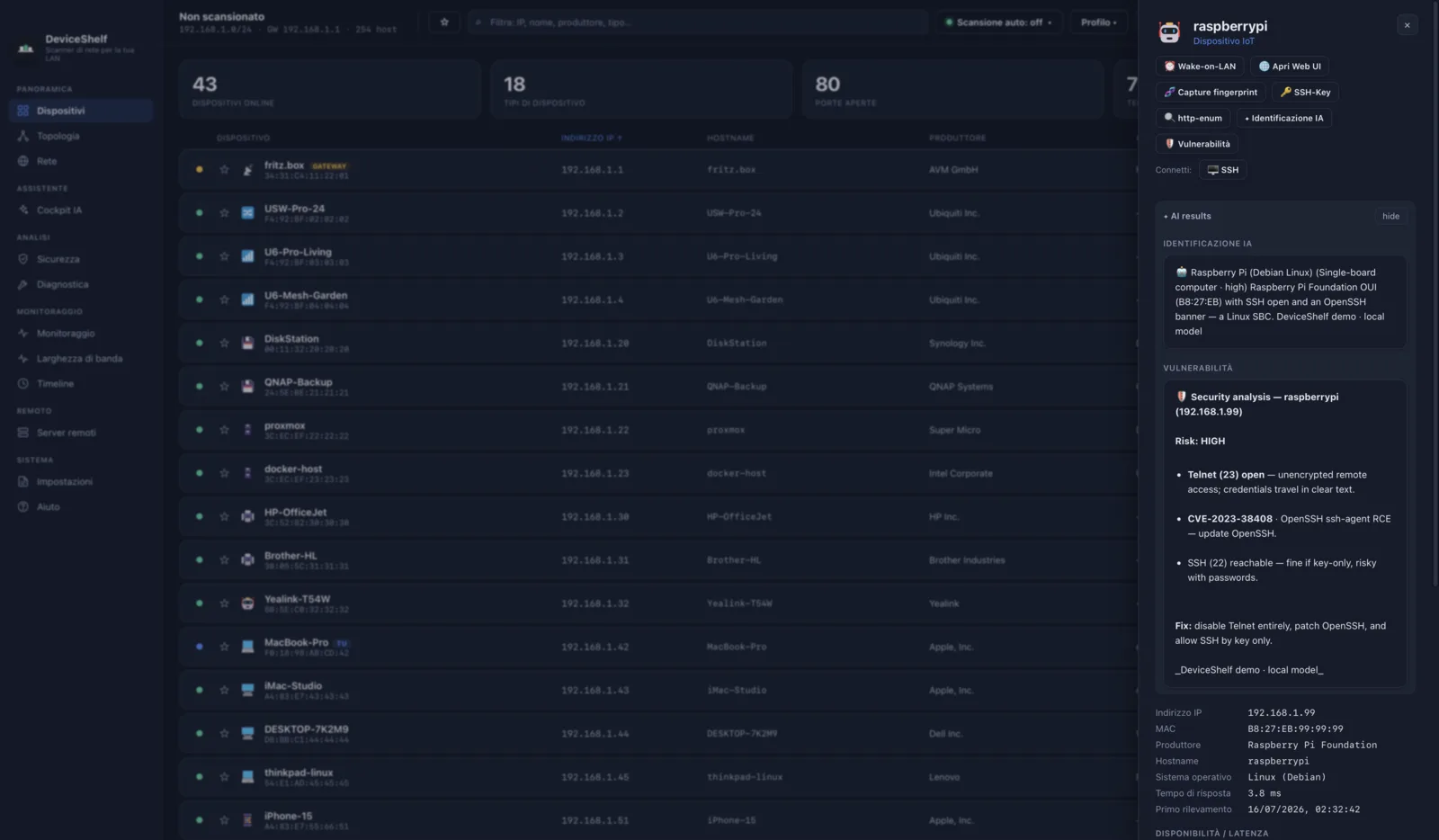The height and width of the screenshot is (840, 1439).
Task: Click IP address 192.168.1.42
Action: point(594,647)
